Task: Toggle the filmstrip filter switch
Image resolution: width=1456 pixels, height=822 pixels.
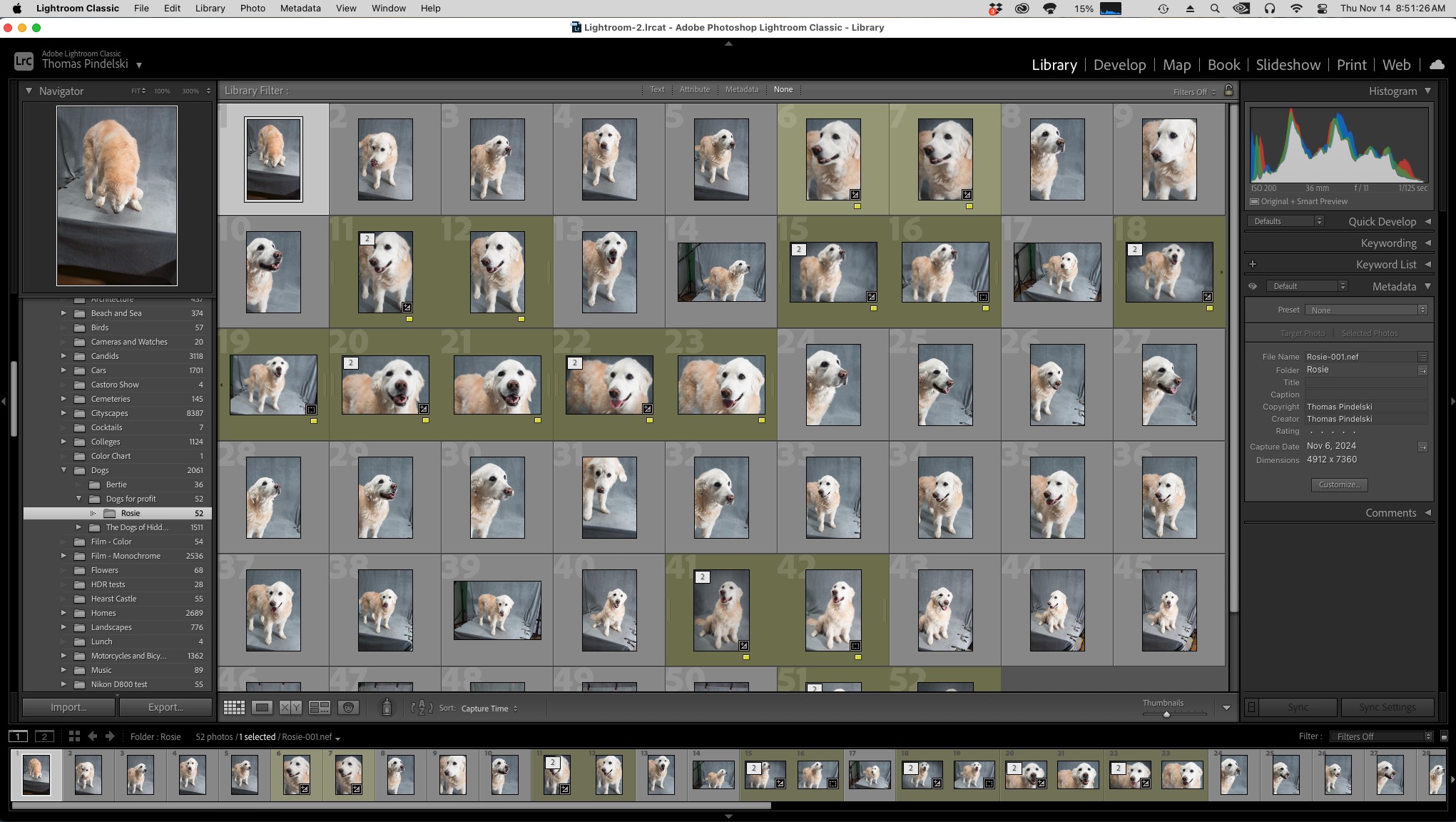Action: 1444,736
